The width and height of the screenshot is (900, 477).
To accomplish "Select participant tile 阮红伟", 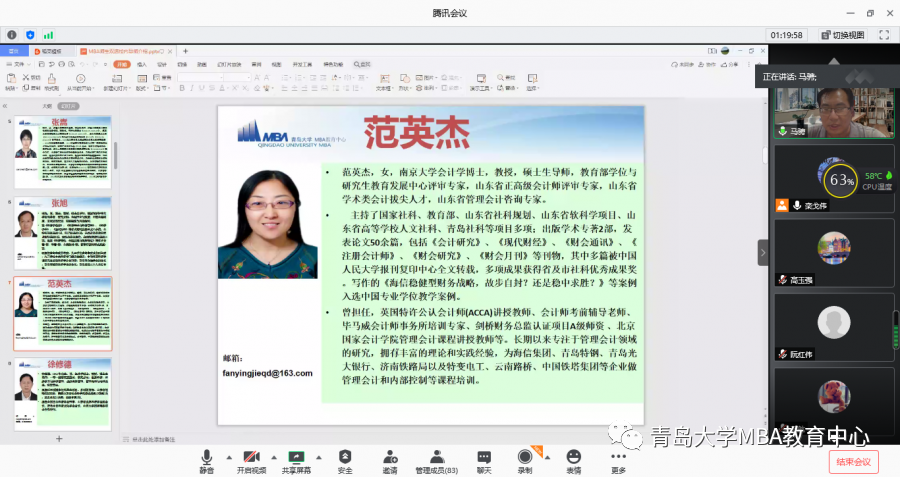I will point(834,327).
